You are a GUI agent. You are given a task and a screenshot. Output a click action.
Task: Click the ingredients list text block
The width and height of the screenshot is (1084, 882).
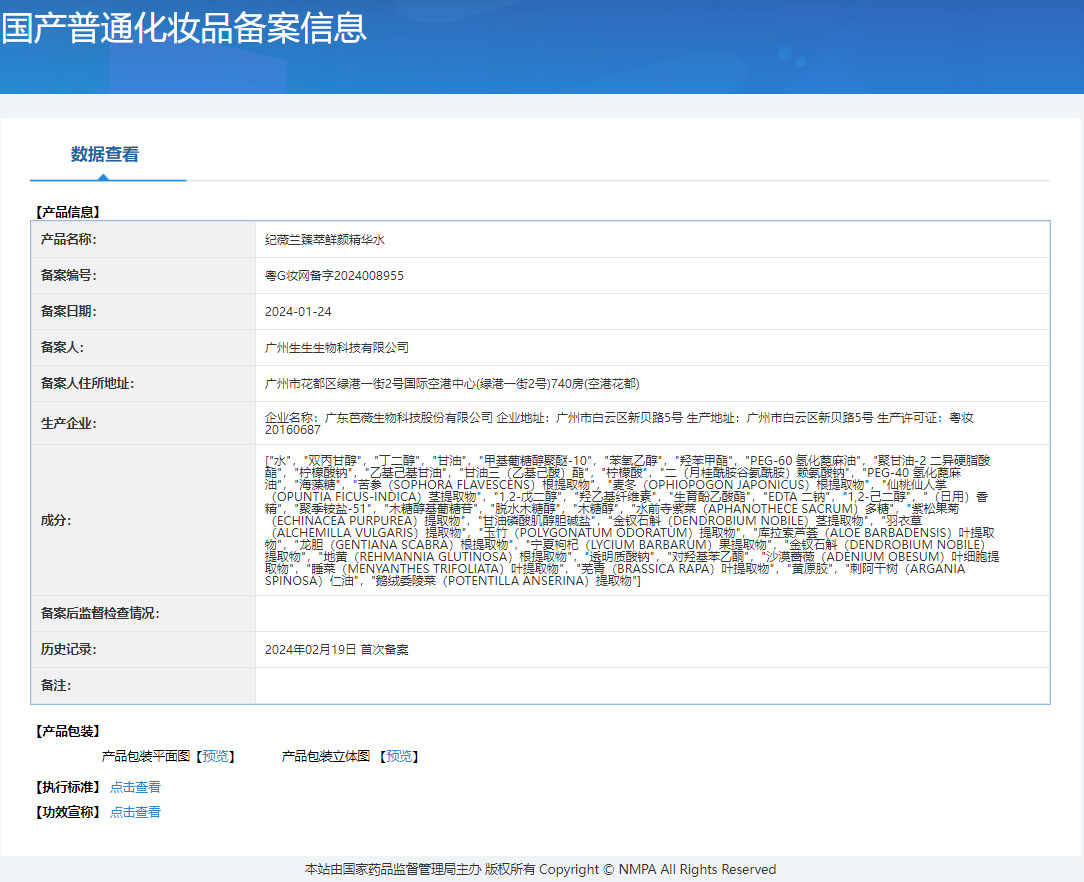tap(630, 520)
